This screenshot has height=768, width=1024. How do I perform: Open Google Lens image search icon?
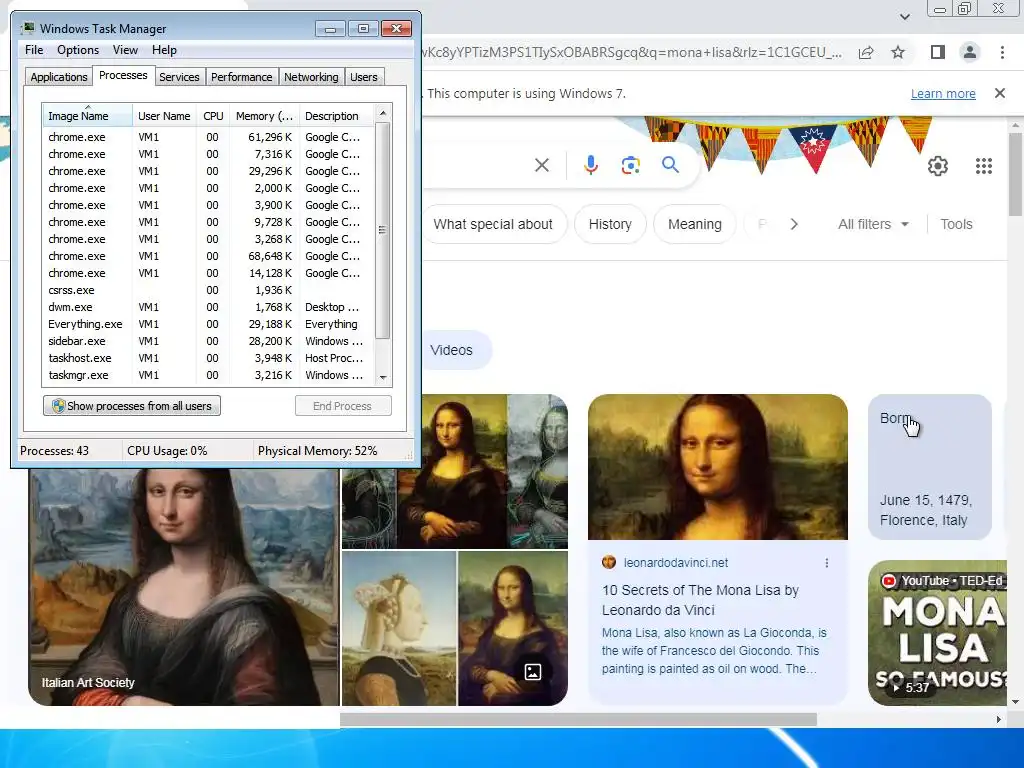click(630, 165)
